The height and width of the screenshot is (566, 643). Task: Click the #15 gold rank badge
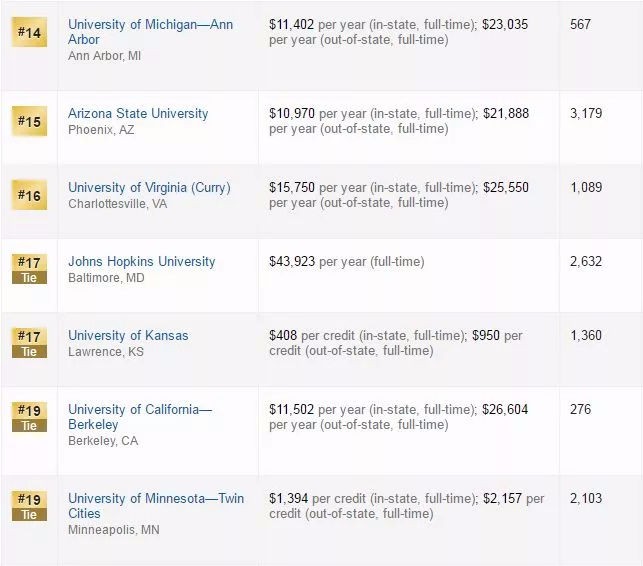click(x=29, y=122)
